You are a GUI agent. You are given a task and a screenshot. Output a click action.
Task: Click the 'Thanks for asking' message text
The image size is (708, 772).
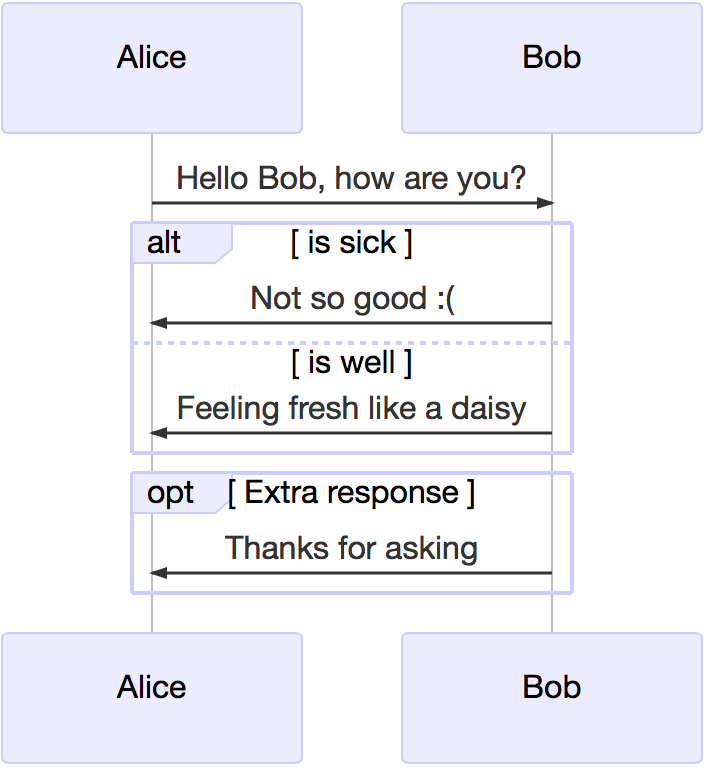click(352, 548)
